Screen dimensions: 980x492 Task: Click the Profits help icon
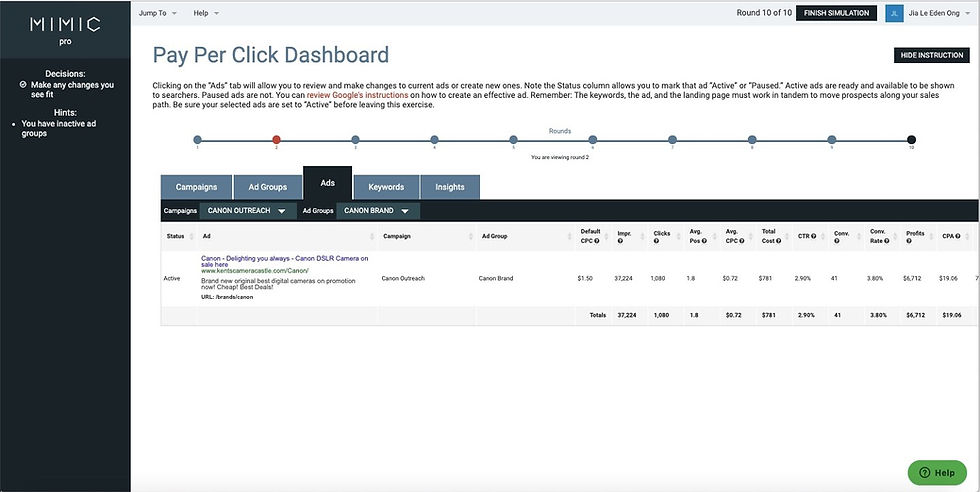pyautogui.click(x=909, y=241)
